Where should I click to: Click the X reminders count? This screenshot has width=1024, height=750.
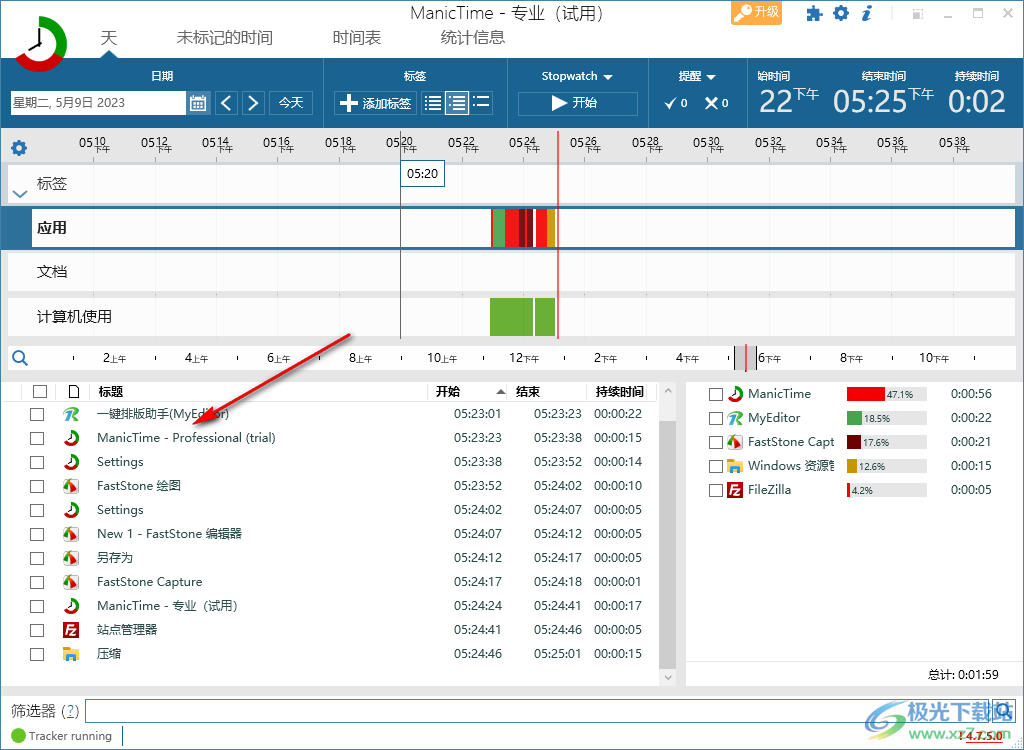pos(716,103)
